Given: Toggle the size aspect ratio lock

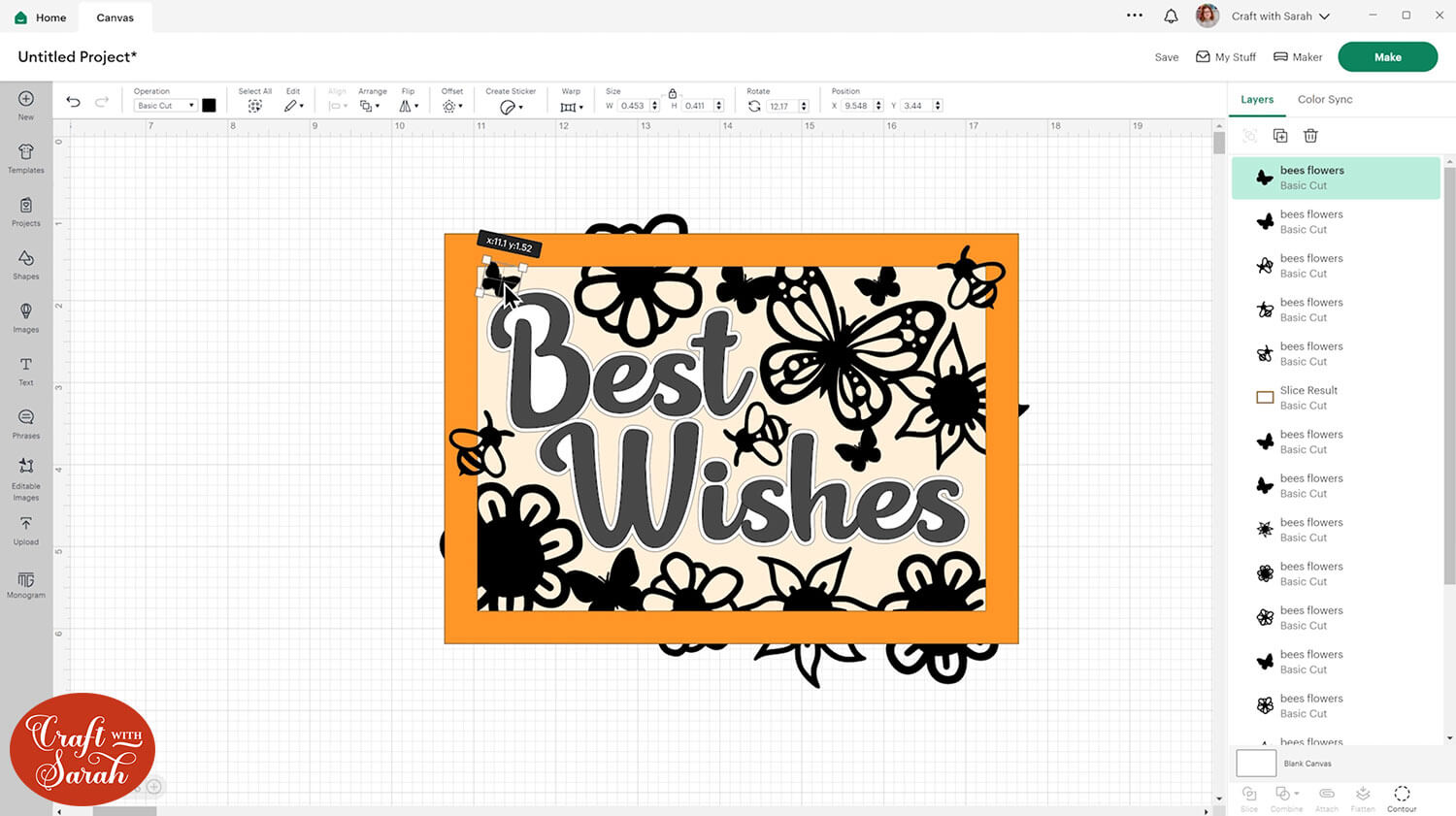Looking at the screenshot, I should point(672,93).
